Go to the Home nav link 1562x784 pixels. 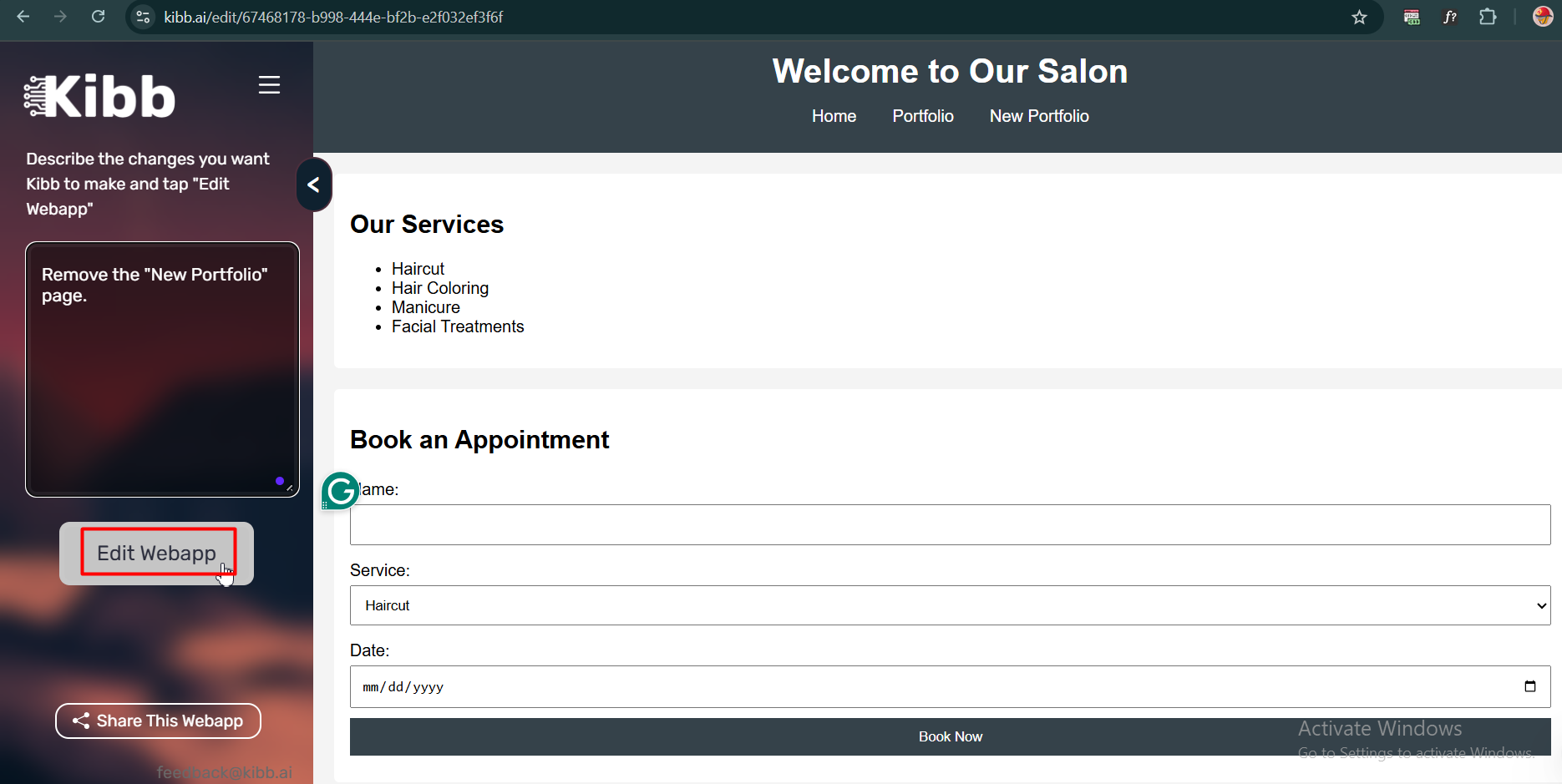pos(834,116)
